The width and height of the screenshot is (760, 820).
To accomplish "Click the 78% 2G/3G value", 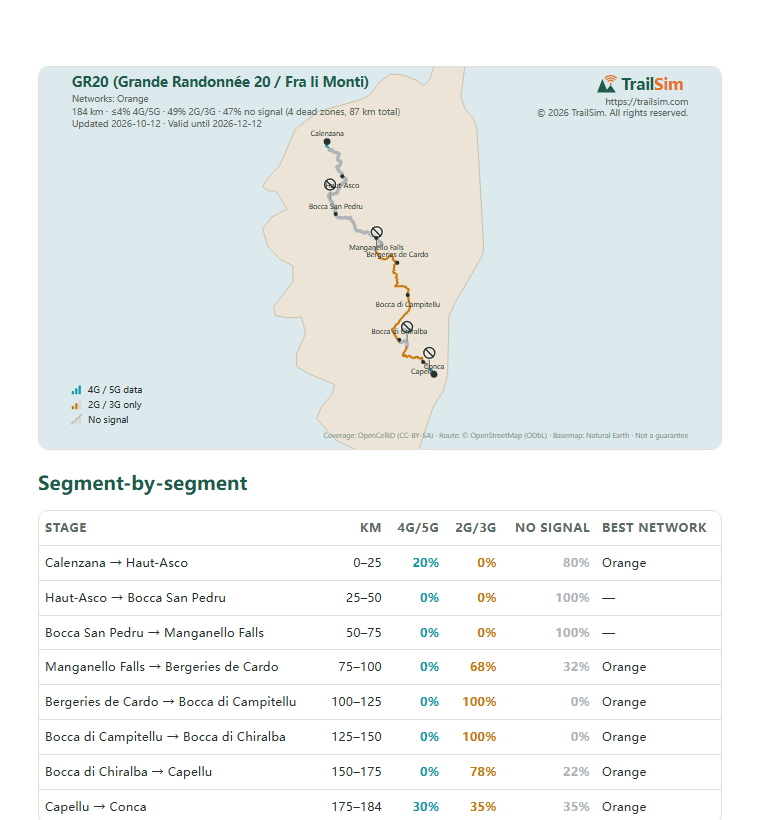I will [x=483, y=772].
